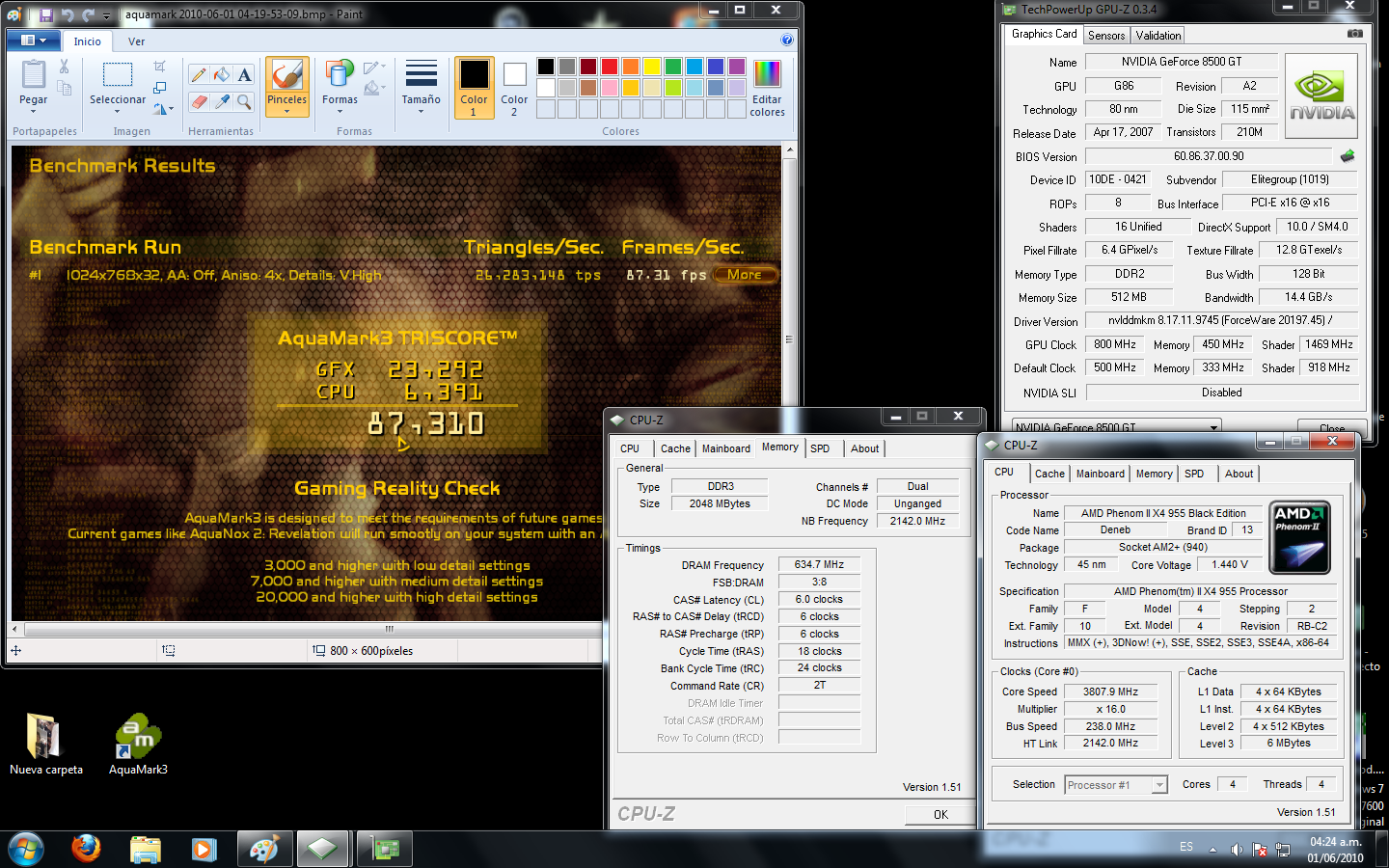Open Paint help with the question-mark icon
The width and height of the screenshot is (1389, 868).
(x=787, y=41)
